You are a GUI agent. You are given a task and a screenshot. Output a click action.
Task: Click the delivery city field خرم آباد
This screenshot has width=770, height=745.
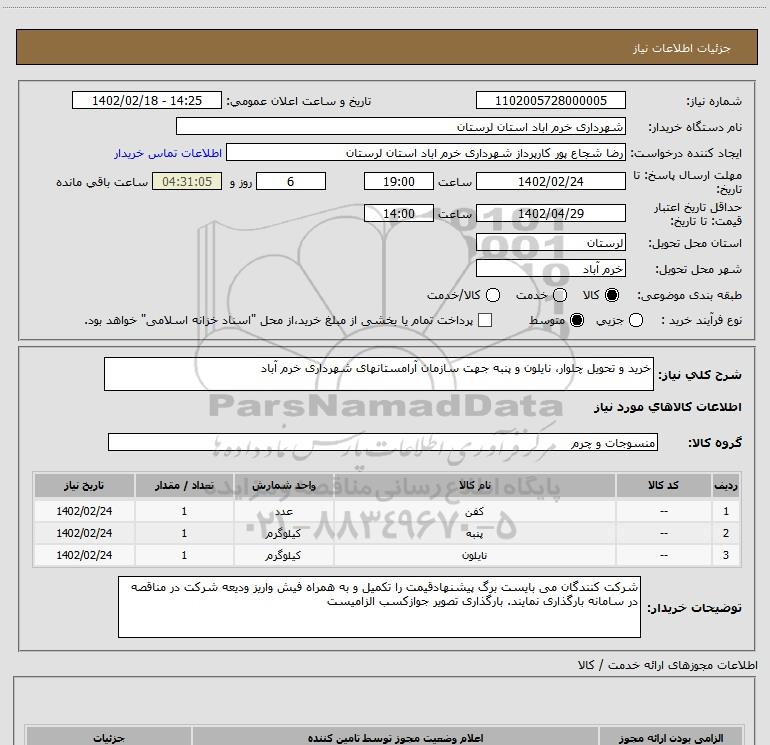point(550,269)
